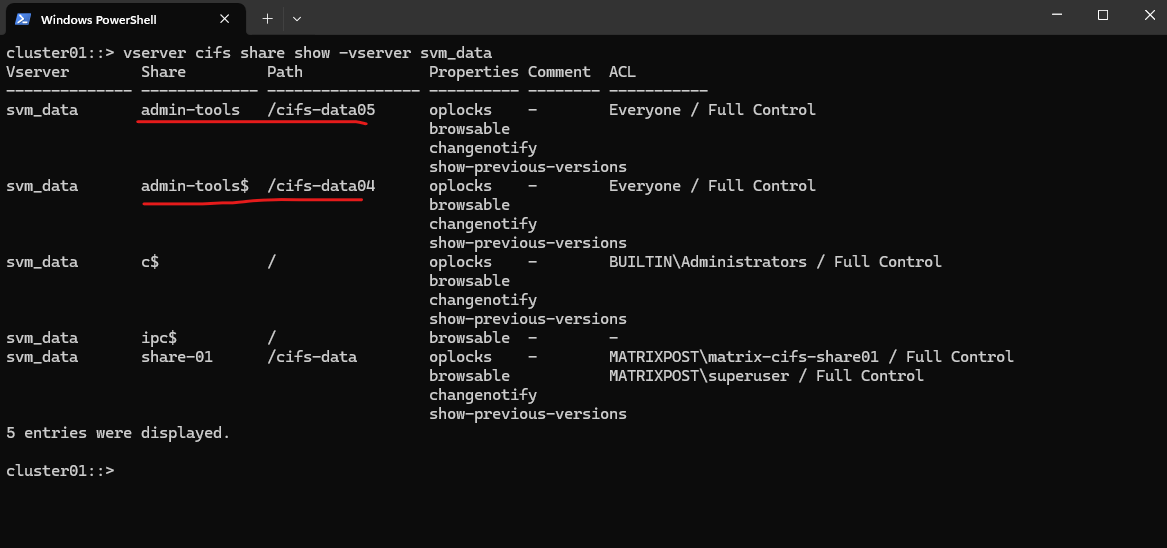1167x548 pixels.
Task: Click the share-01 share entry
Action: tap(177, 357)
